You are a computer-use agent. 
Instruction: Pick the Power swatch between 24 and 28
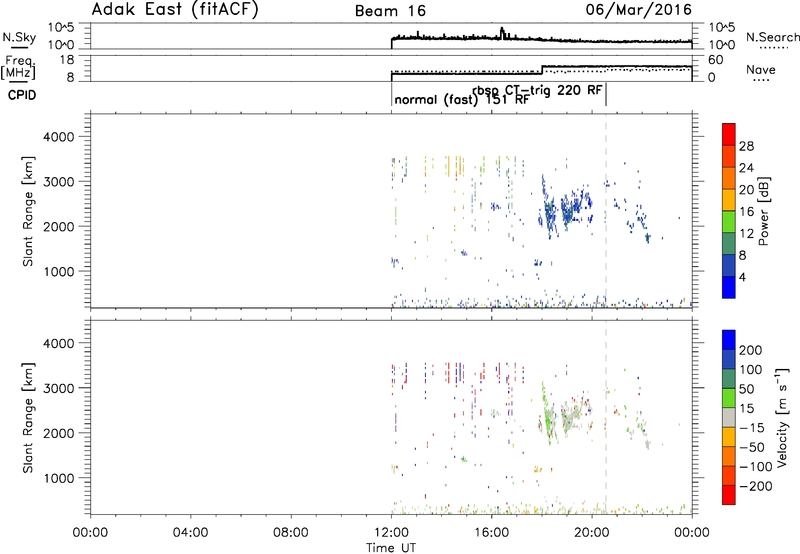pos(729,156)
